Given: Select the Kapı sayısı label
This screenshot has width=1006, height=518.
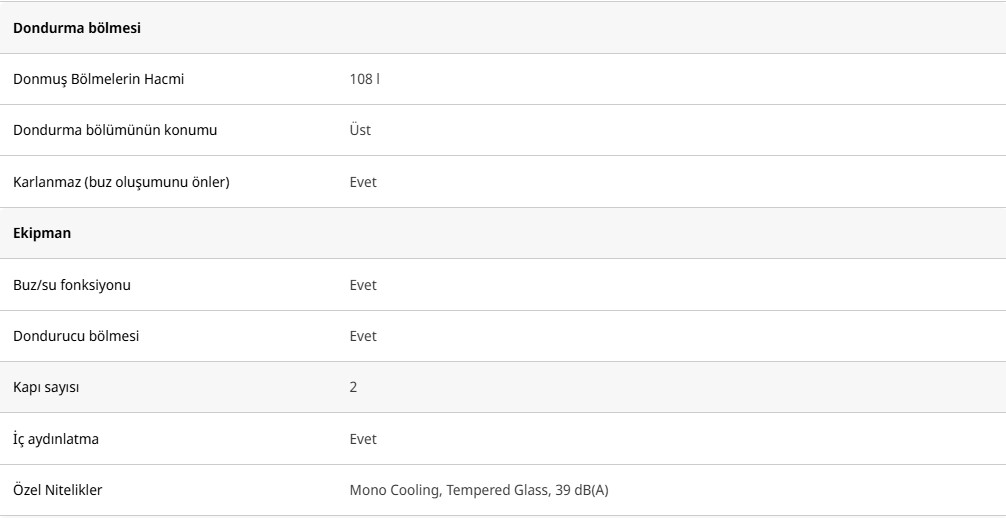Looking at the screenshot, I should point(46,387).
